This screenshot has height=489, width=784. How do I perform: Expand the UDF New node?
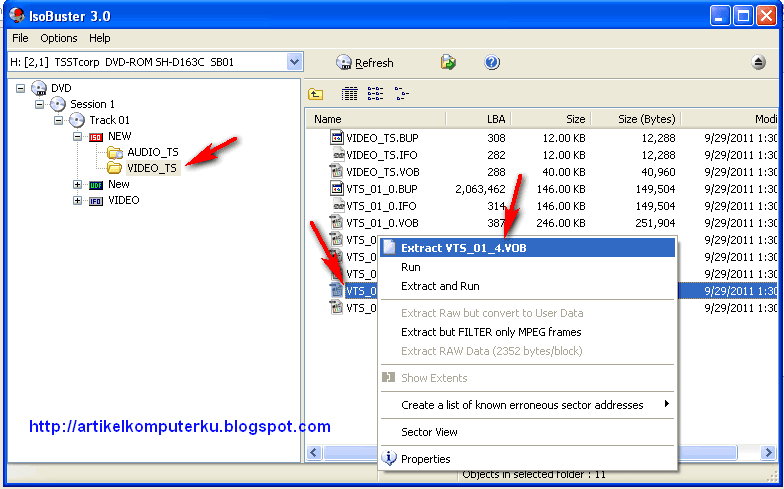click(x=78, y=184)
